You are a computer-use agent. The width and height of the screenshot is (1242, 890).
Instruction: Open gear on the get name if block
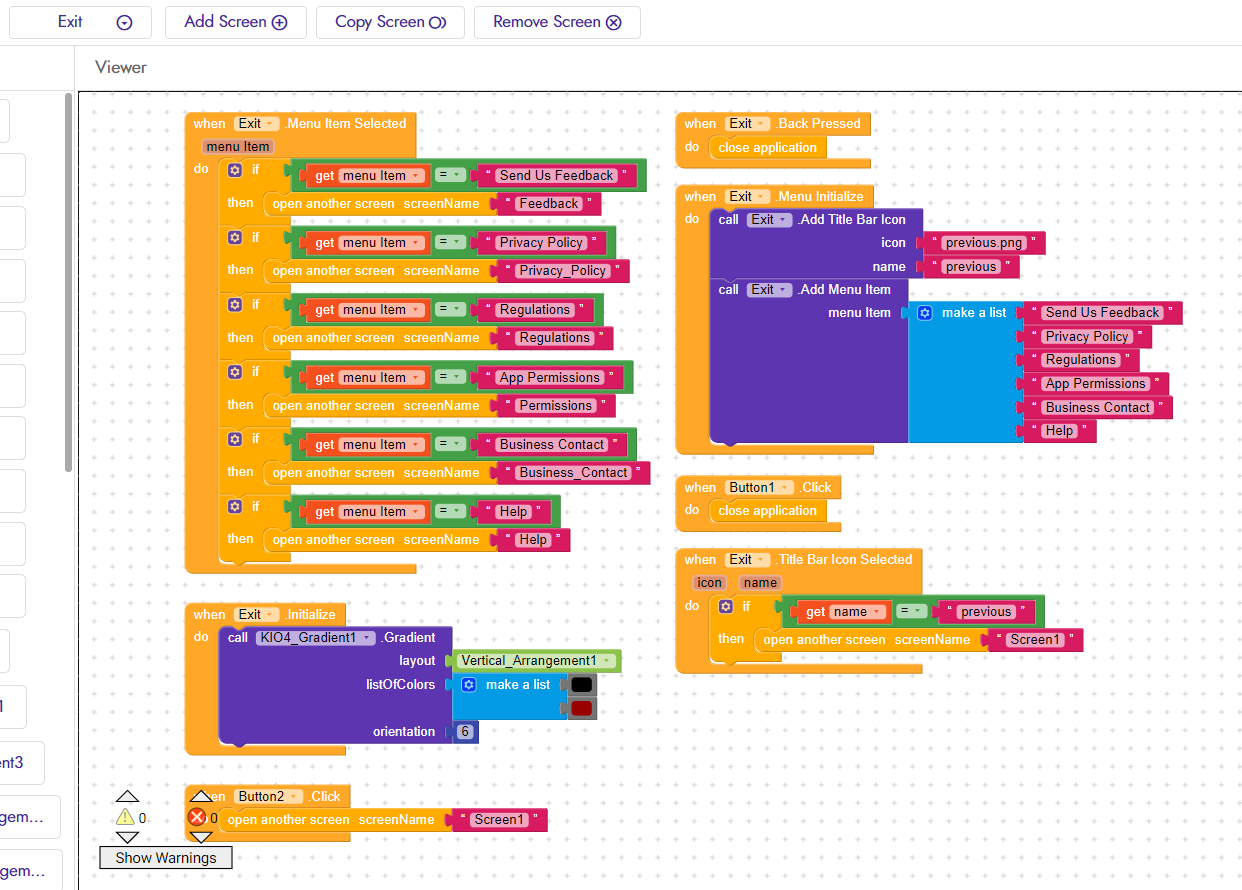pyautogui.click(x=726, y=606)
